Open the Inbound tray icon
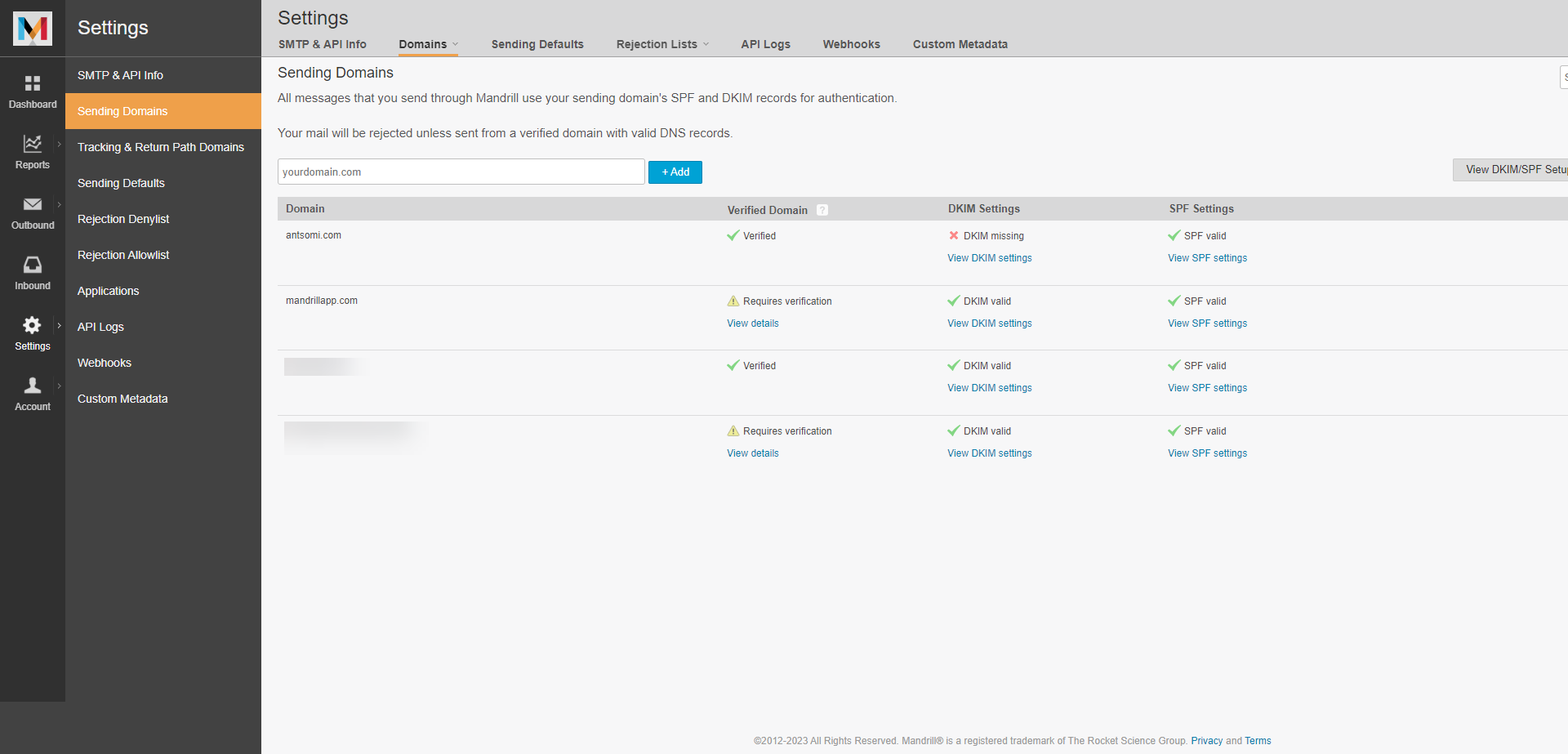Image resolution: width=1568 pixels, height=754 pixels. [33, 265]
